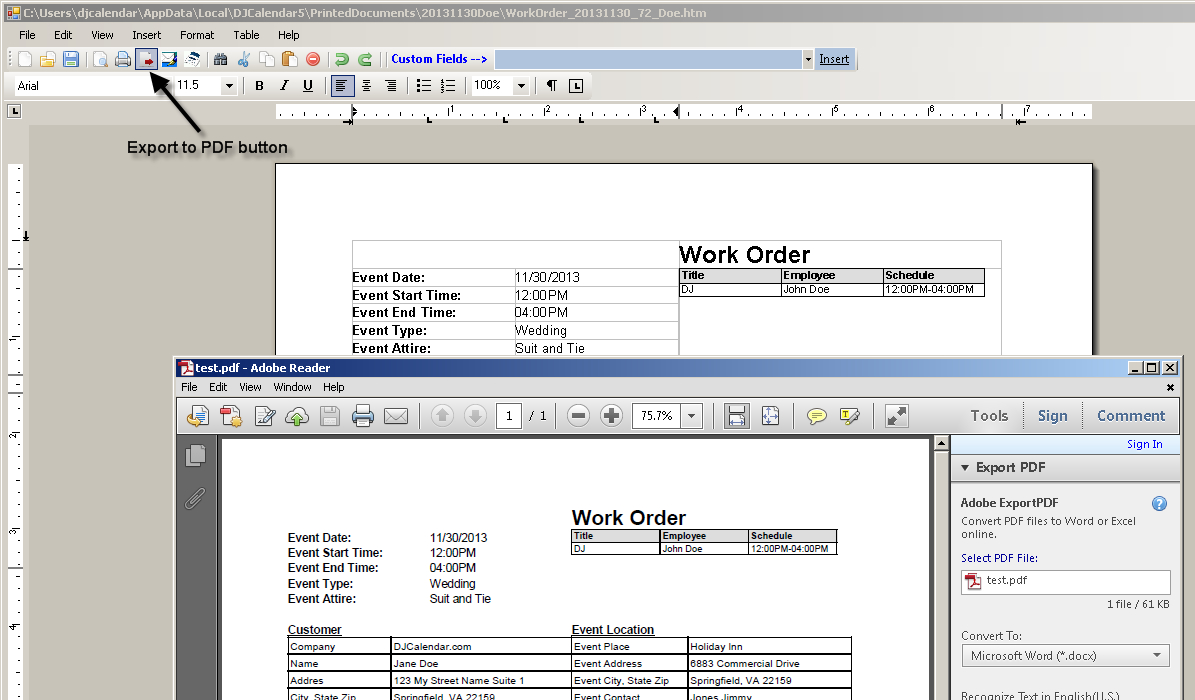Zoom in with the plus button in Adobe Reader
1195x700 pixels.
coord(611,416)
